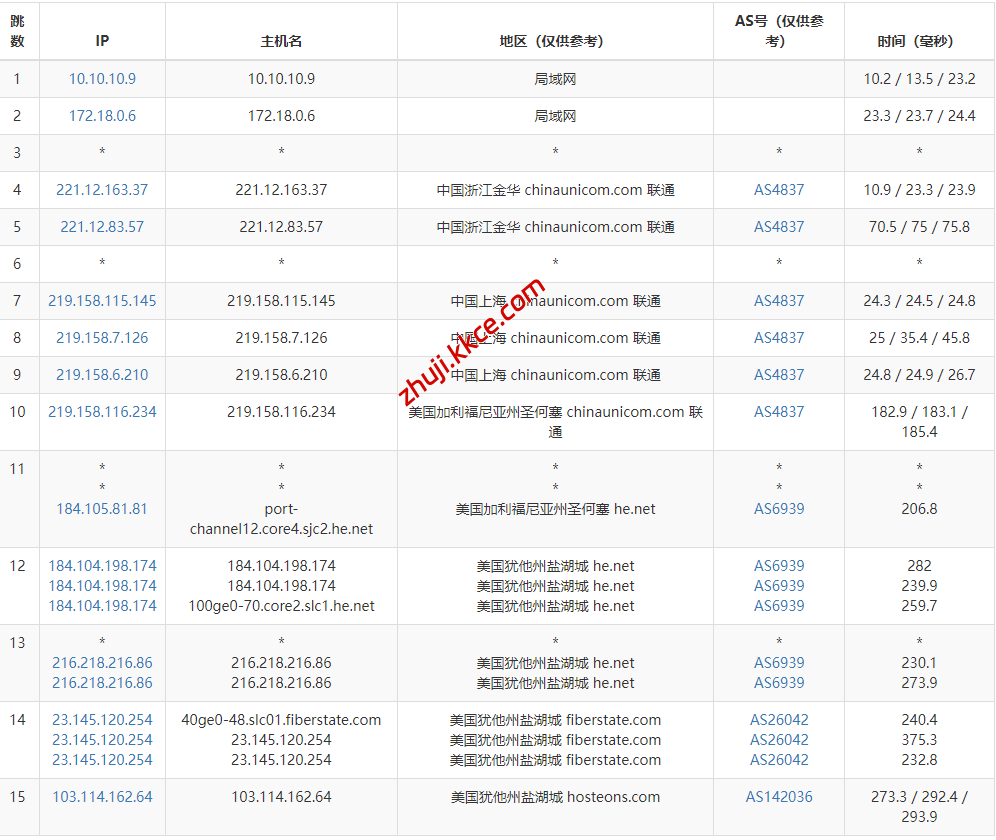Click blue IP link 103.114.162.64
Screen dimensions: 996x840
coord(102,797)
